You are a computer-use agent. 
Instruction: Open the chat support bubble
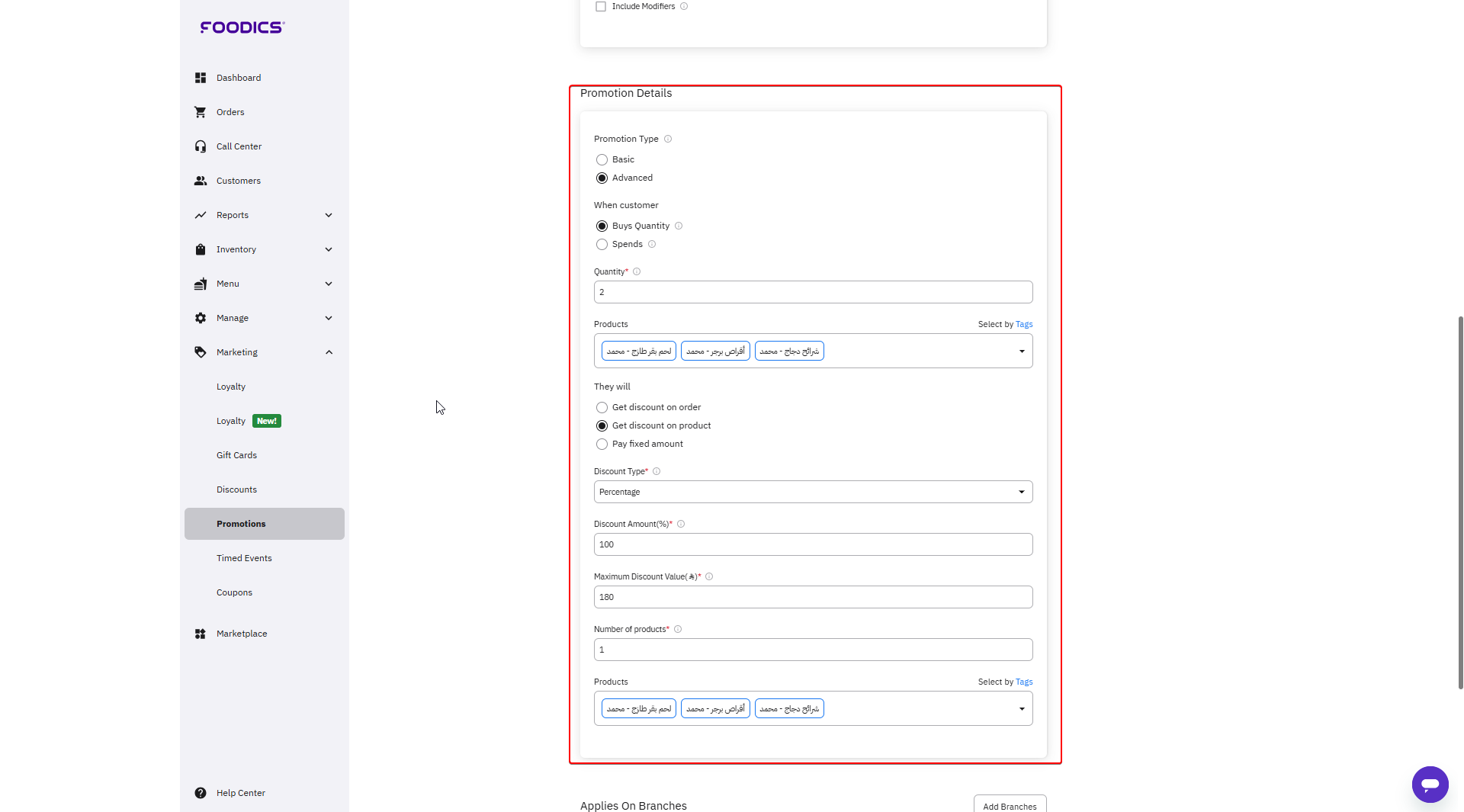[1430, 784]
